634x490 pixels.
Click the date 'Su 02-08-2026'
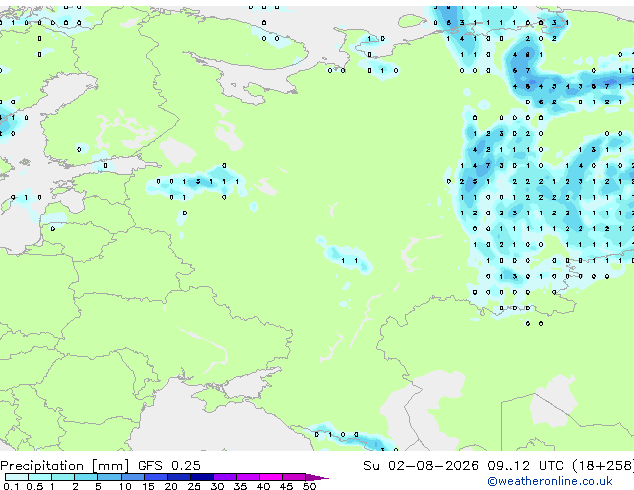coord(421,466)
